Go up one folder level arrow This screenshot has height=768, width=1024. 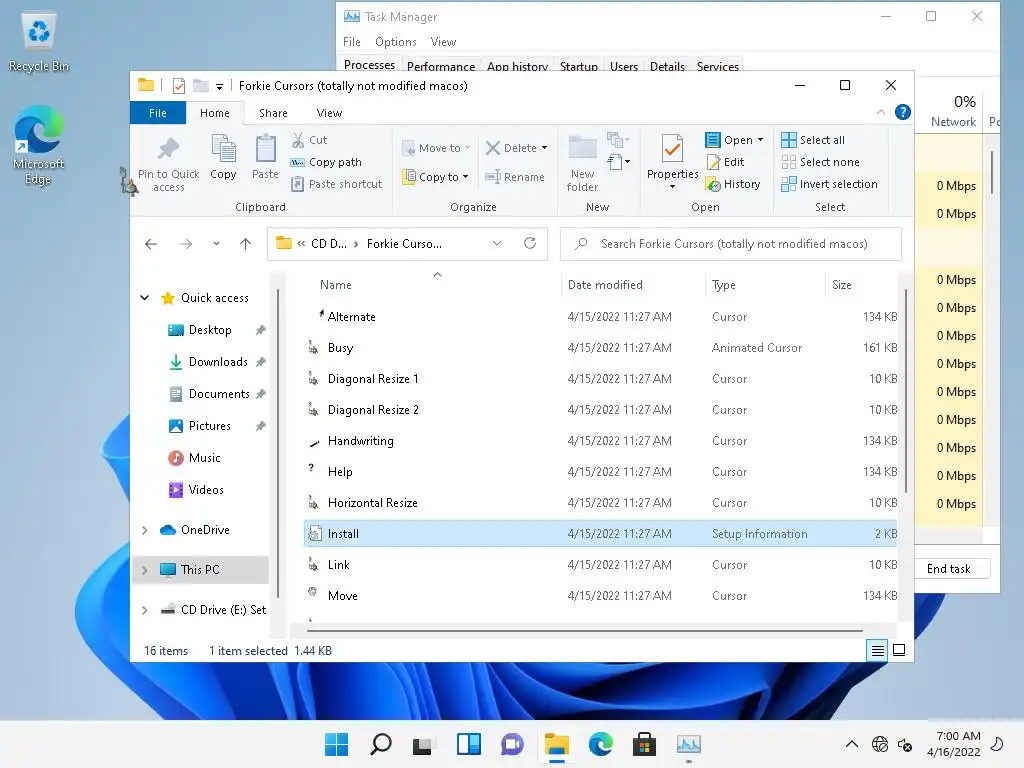246,244
